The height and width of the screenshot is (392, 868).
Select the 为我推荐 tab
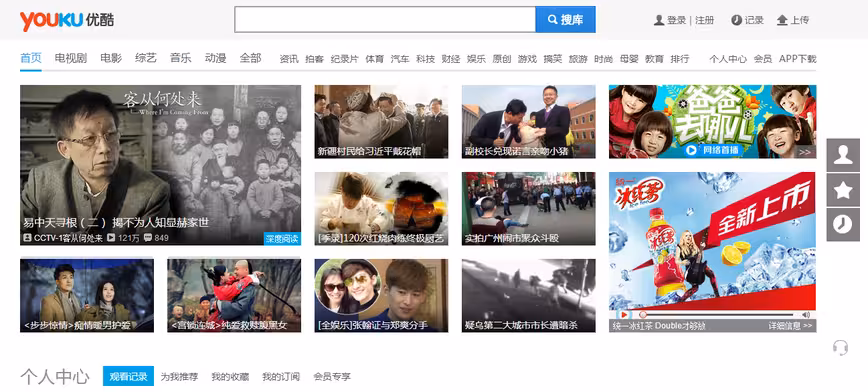(179, 377)
